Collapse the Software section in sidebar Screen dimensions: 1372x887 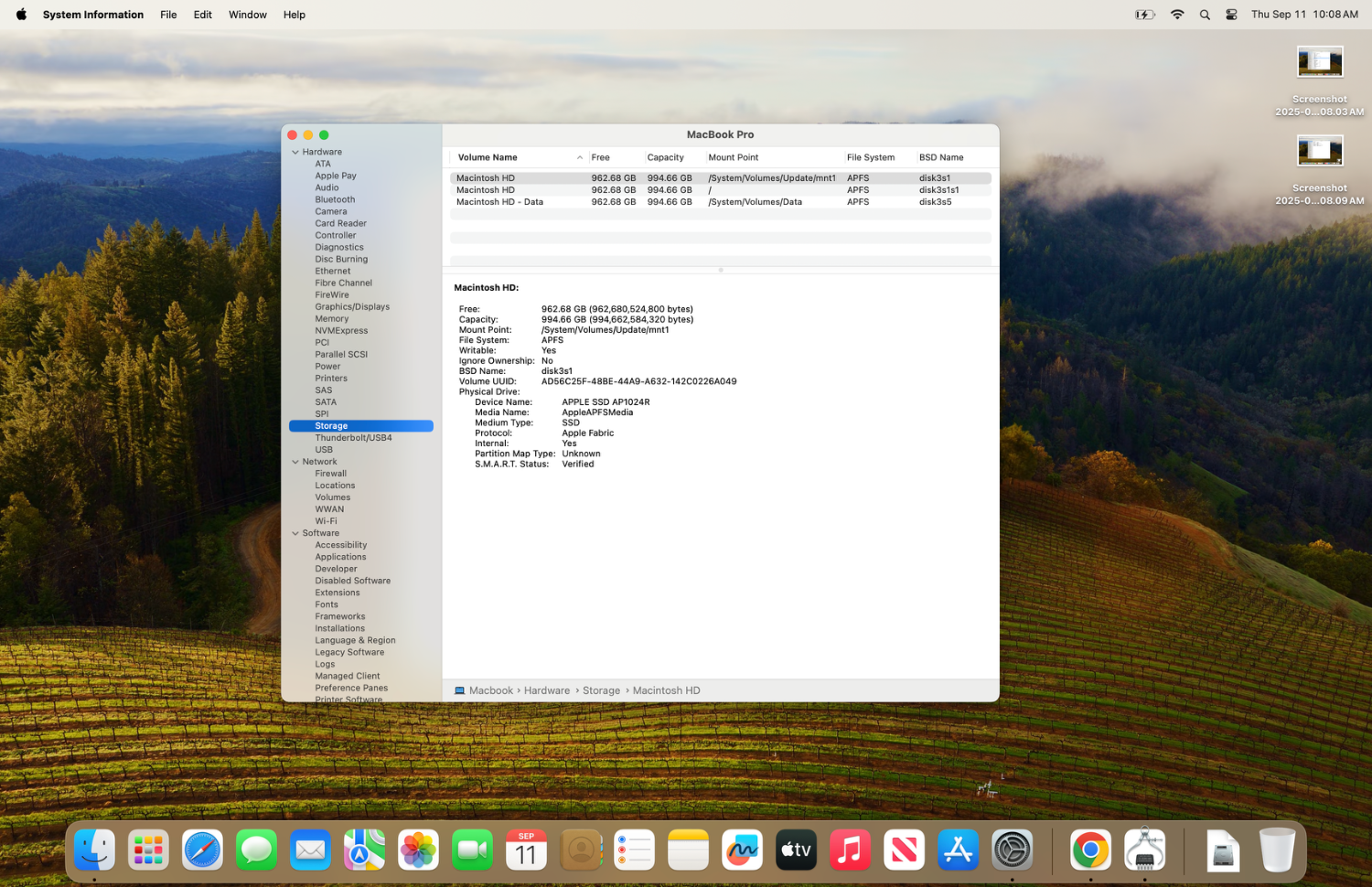coord(295,533)
